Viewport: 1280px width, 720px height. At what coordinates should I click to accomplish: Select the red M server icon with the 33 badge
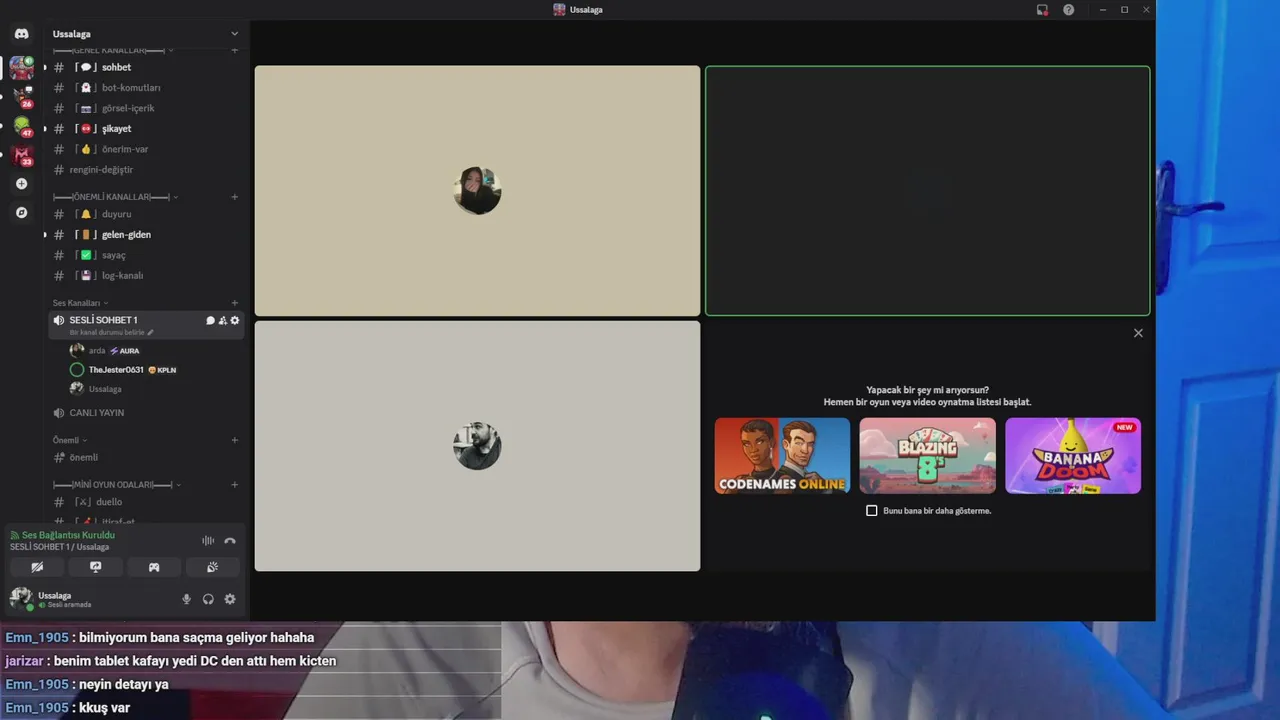(22, 155)
